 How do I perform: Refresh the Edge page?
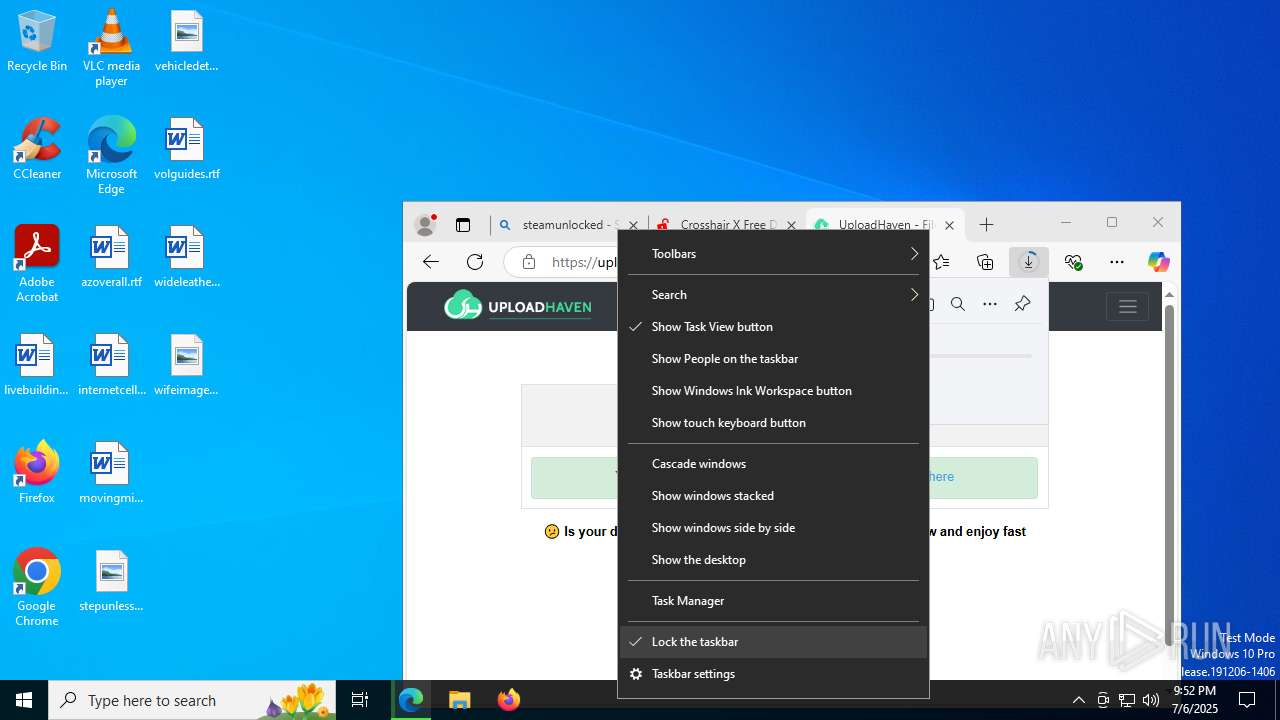[x=475, y=262]
